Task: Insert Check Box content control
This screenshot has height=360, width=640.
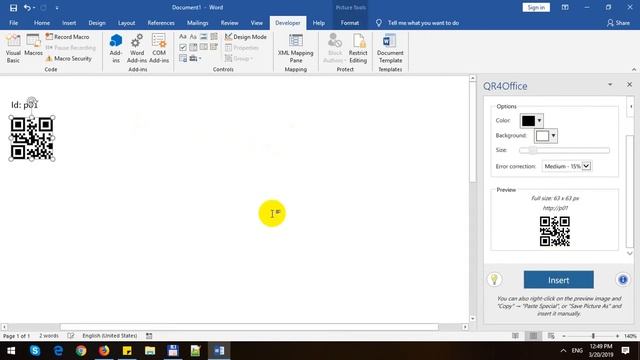Action: pyautogui.click(x=183, y=47)
